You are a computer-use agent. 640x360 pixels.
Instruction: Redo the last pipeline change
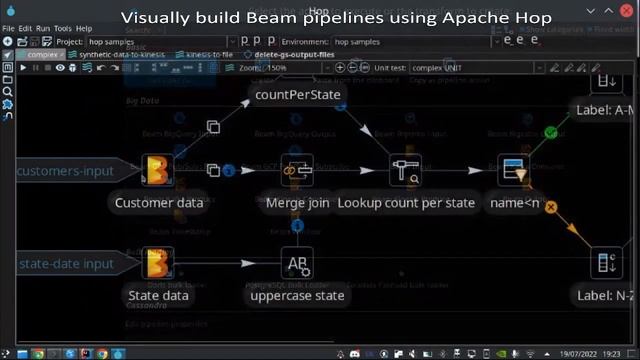point(115,68)
